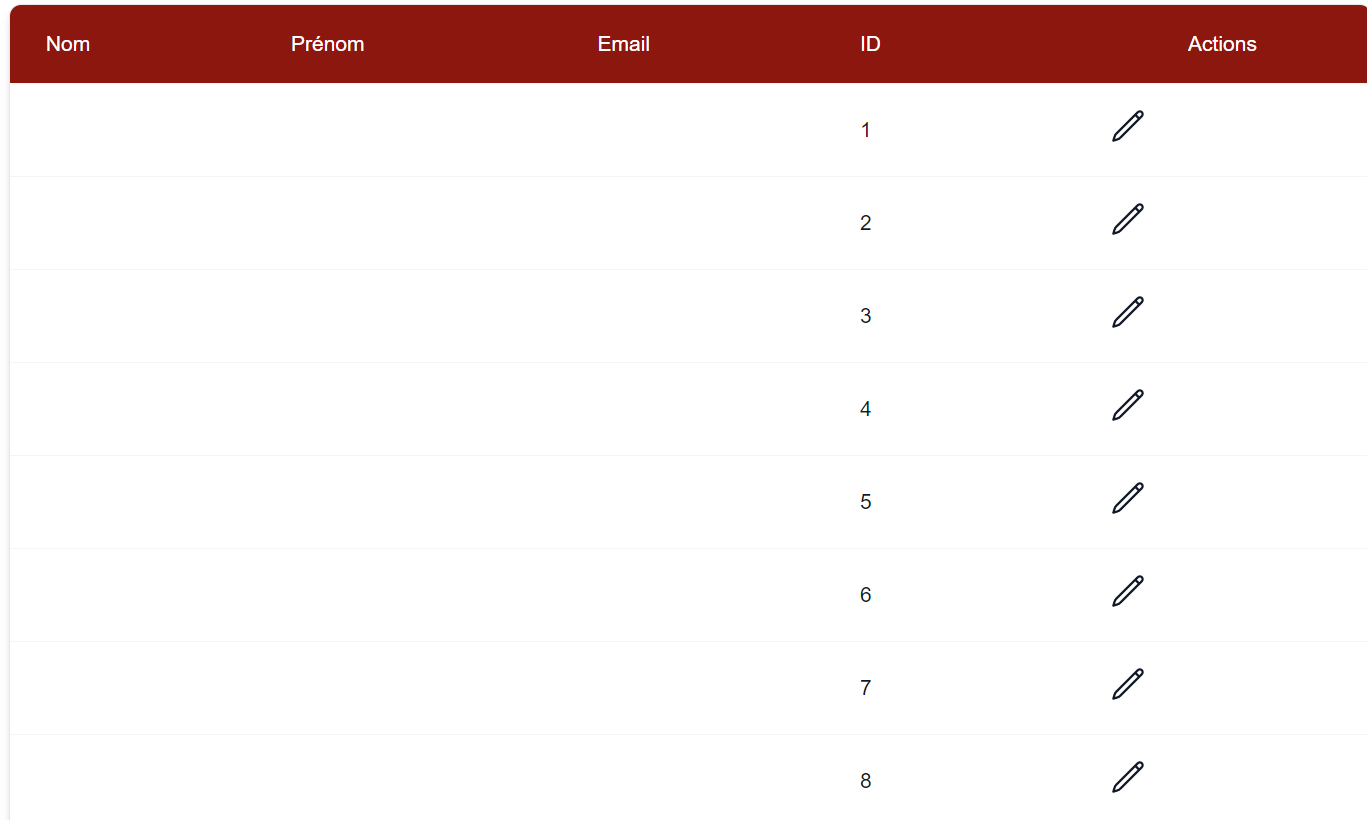Click the Nom column header
This screenshot has width=1367, height=820.
68,44
